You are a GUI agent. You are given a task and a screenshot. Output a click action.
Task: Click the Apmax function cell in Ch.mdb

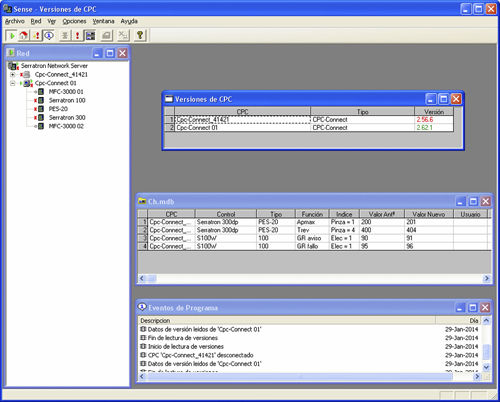(x=312, y=222)
